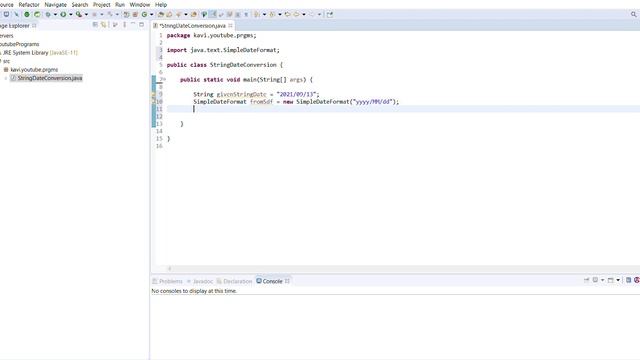Open the Run menu

[x=120, y=4]
